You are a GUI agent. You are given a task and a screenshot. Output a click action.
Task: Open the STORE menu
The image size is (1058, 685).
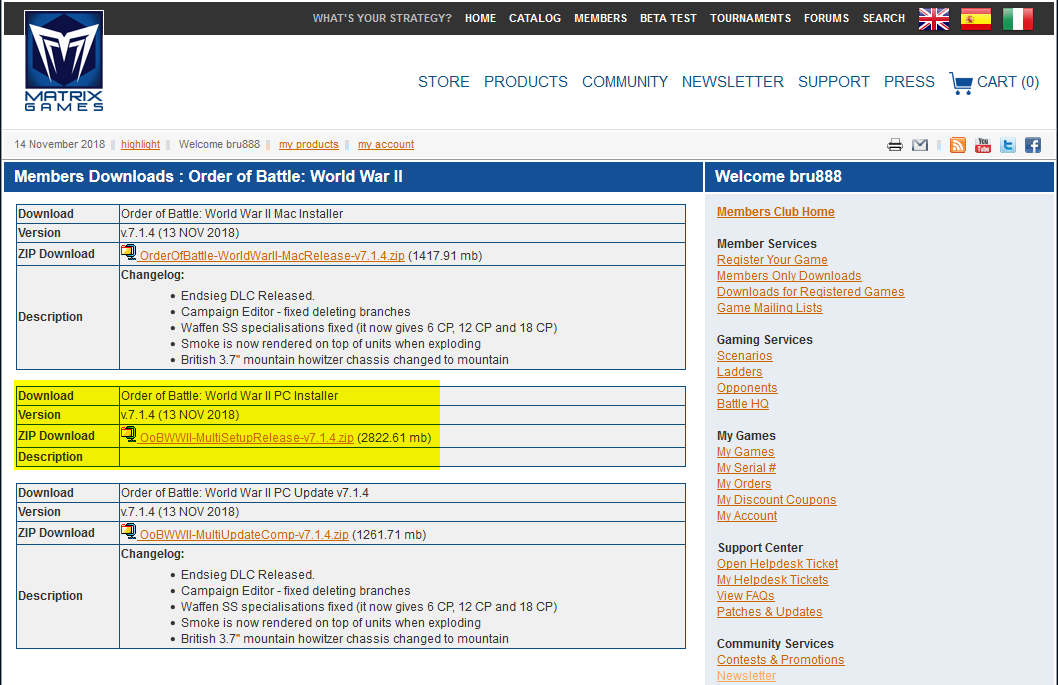[443, 82]
